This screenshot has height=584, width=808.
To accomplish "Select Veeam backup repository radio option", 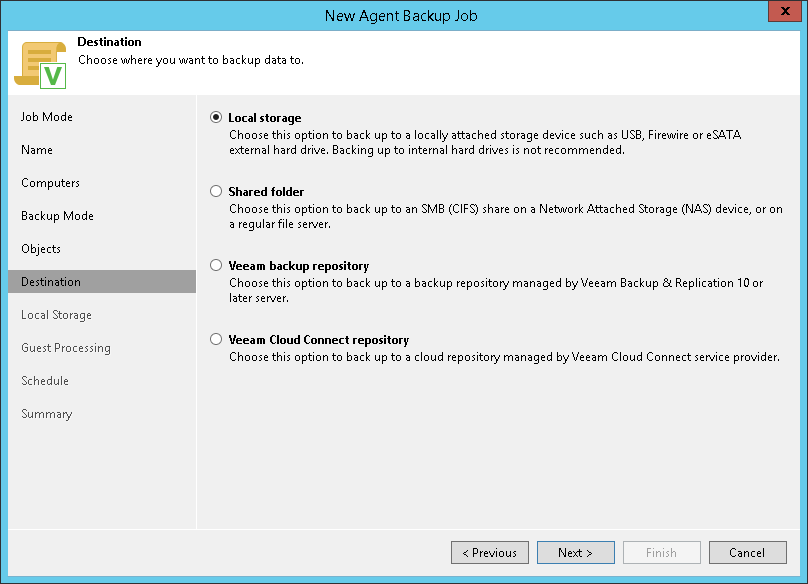I will pos(216,266).
